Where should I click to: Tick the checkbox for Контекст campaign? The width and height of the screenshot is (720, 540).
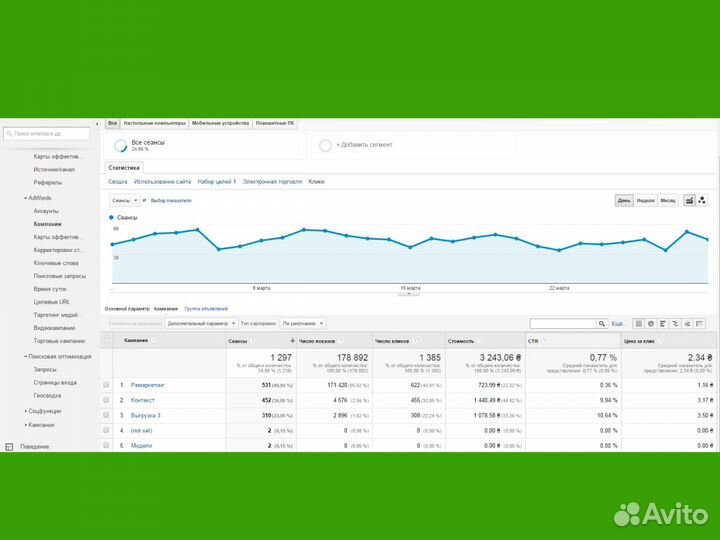(x=106, y=399)
